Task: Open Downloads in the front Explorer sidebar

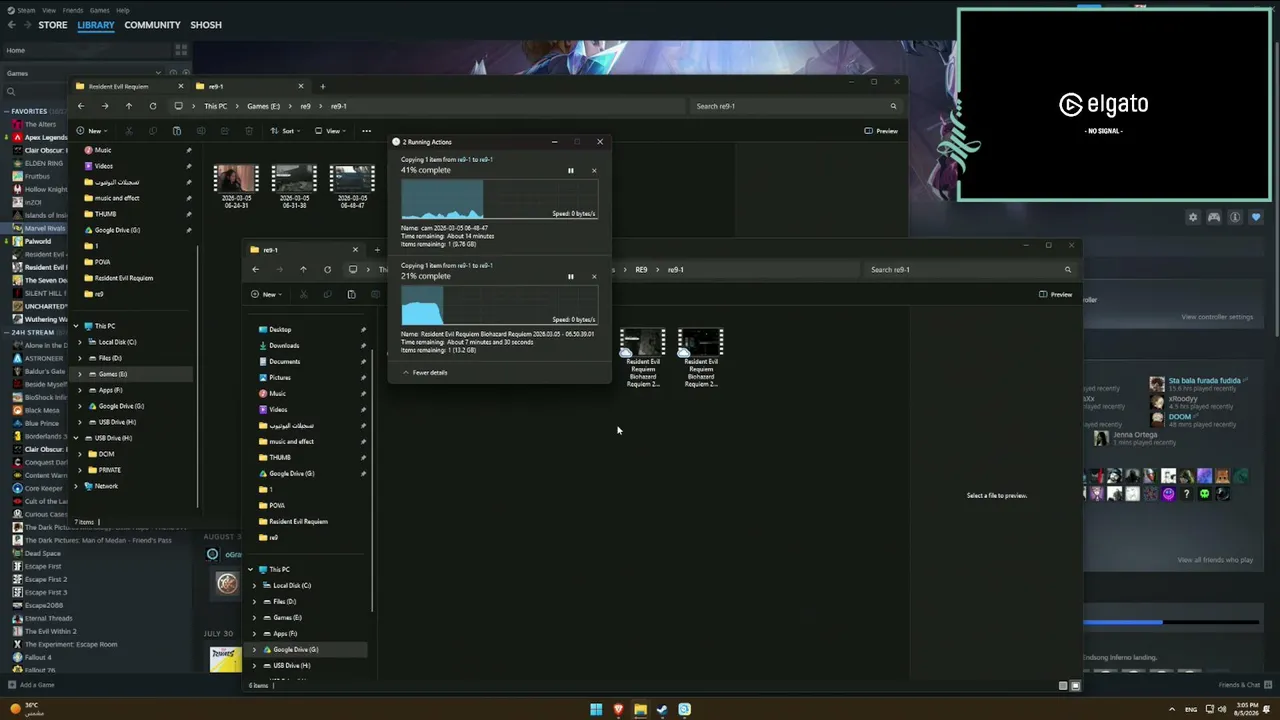Action: [x=284, y=346]
